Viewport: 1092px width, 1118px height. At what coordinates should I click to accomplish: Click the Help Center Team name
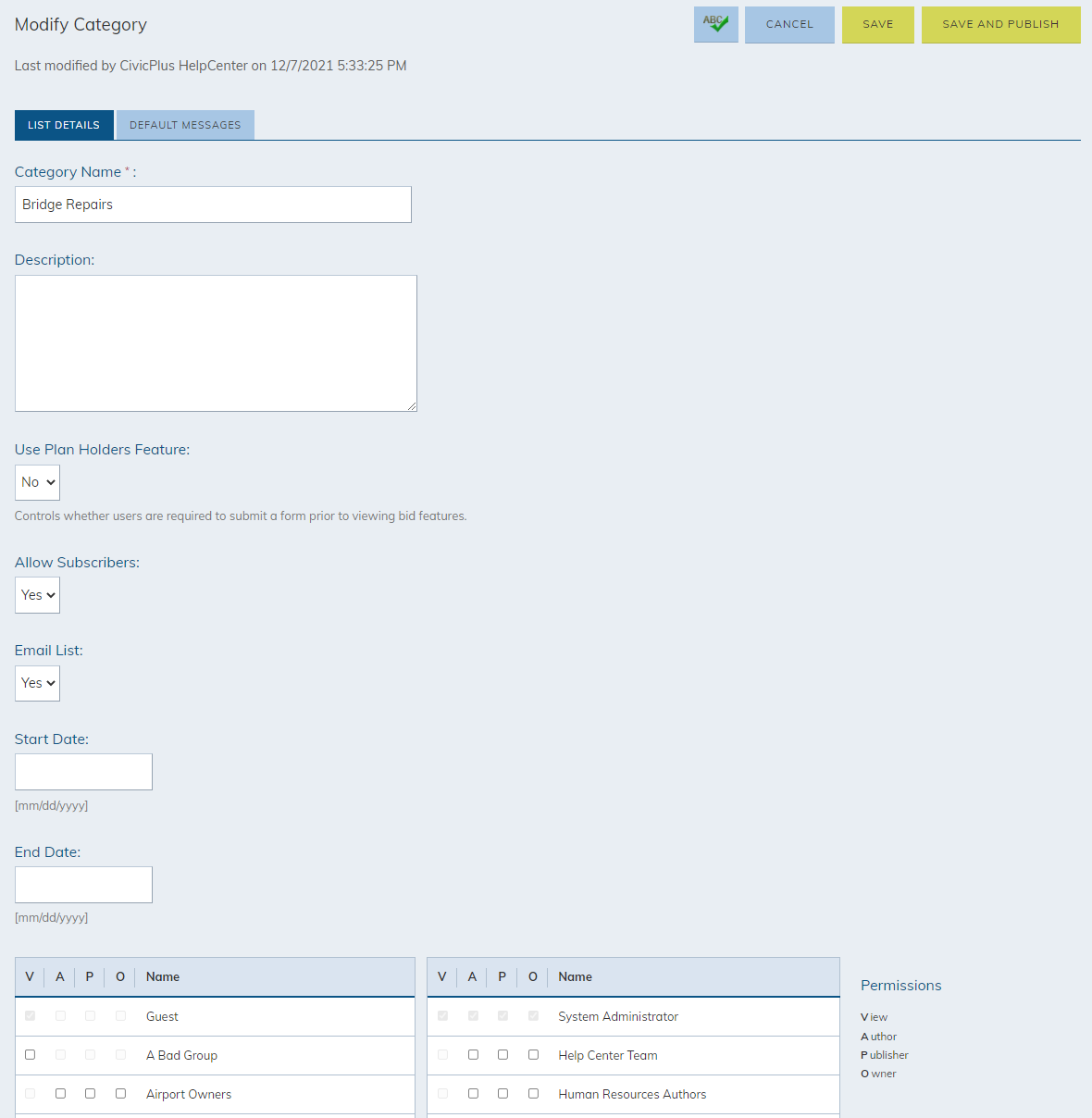[x=608, y=1055]
